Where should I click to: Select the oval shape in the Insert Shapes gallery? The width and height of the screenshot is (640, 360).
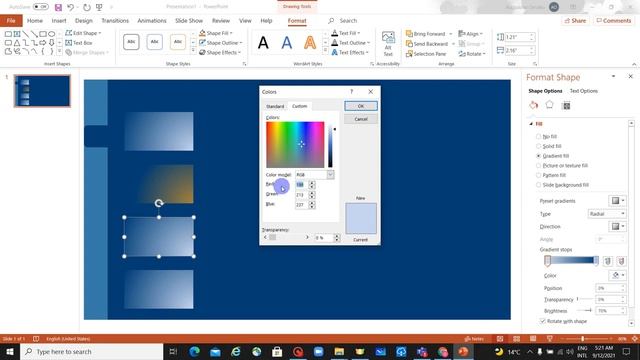tap(51, 34)
